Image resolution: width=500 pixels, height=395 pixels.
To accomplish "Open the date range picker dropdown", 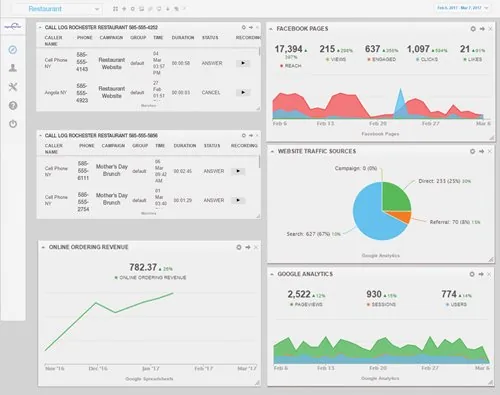I will tap(462, 8).
